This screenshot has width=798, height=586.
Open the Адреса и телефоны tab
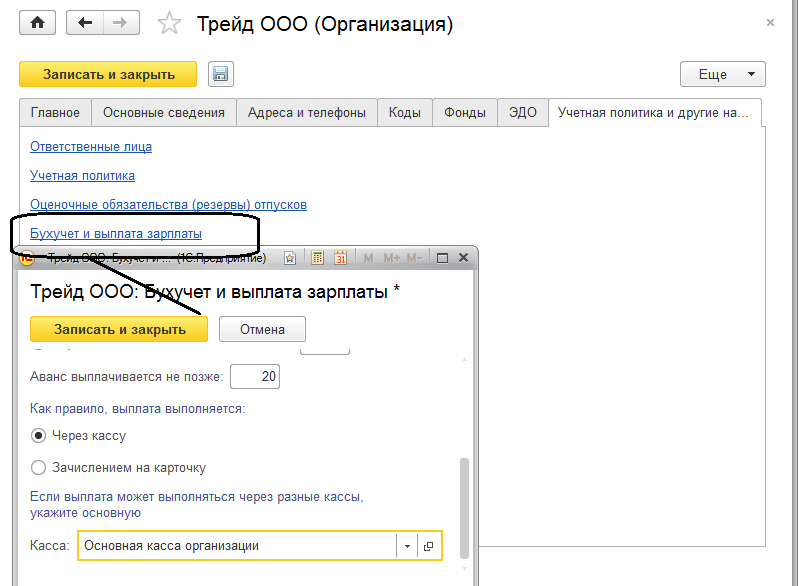(x=307, y=113)
